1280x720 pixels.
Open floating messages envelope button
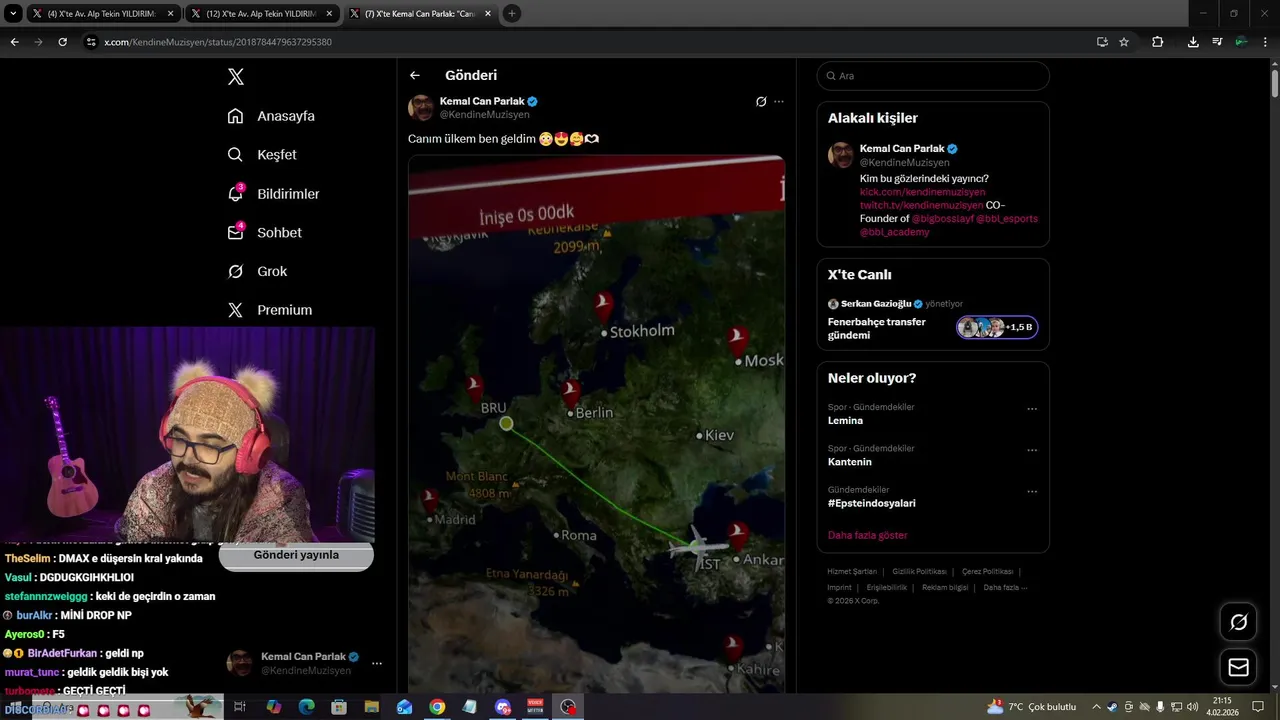[x=1238, y=667]
